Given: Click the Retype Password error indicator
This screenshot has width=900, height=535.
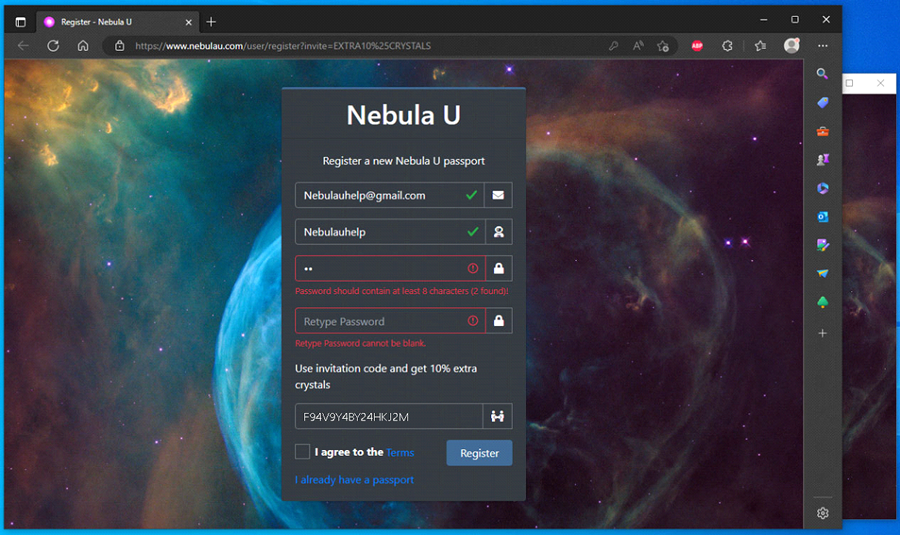Looking at the screenshot, I should pyautogui.click(x=473, y=321).
